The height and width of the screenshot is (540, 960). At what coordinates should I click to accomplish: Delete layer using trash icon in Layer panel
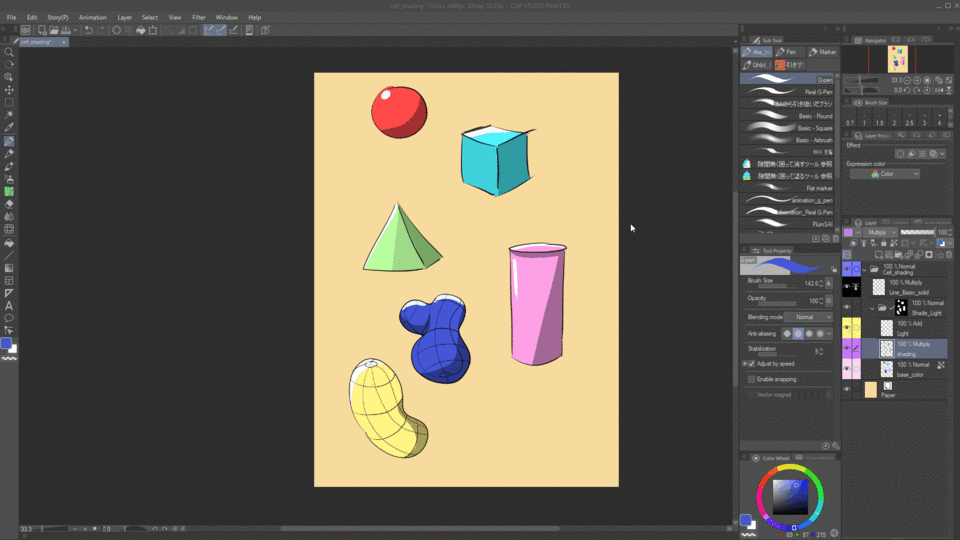(948, 255)
